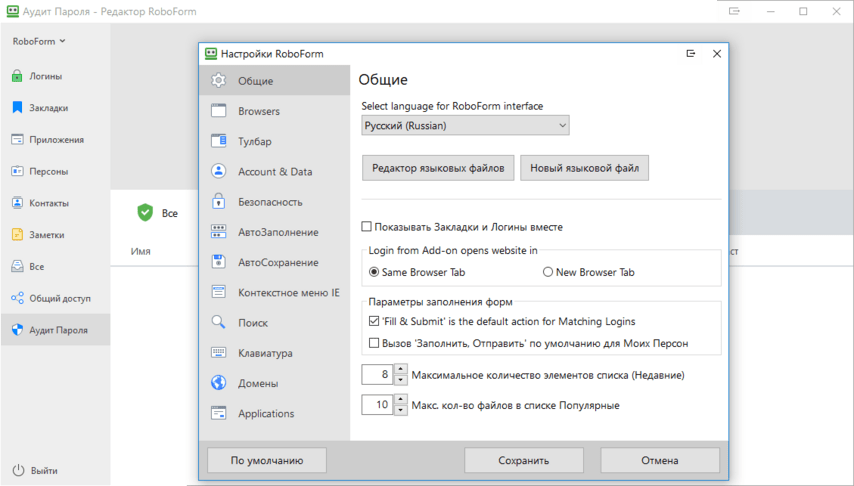Image resolution: width=854 pixels, height=486 pixels.
Task: Increase Популярные files list count
Action: pos(400,399)
